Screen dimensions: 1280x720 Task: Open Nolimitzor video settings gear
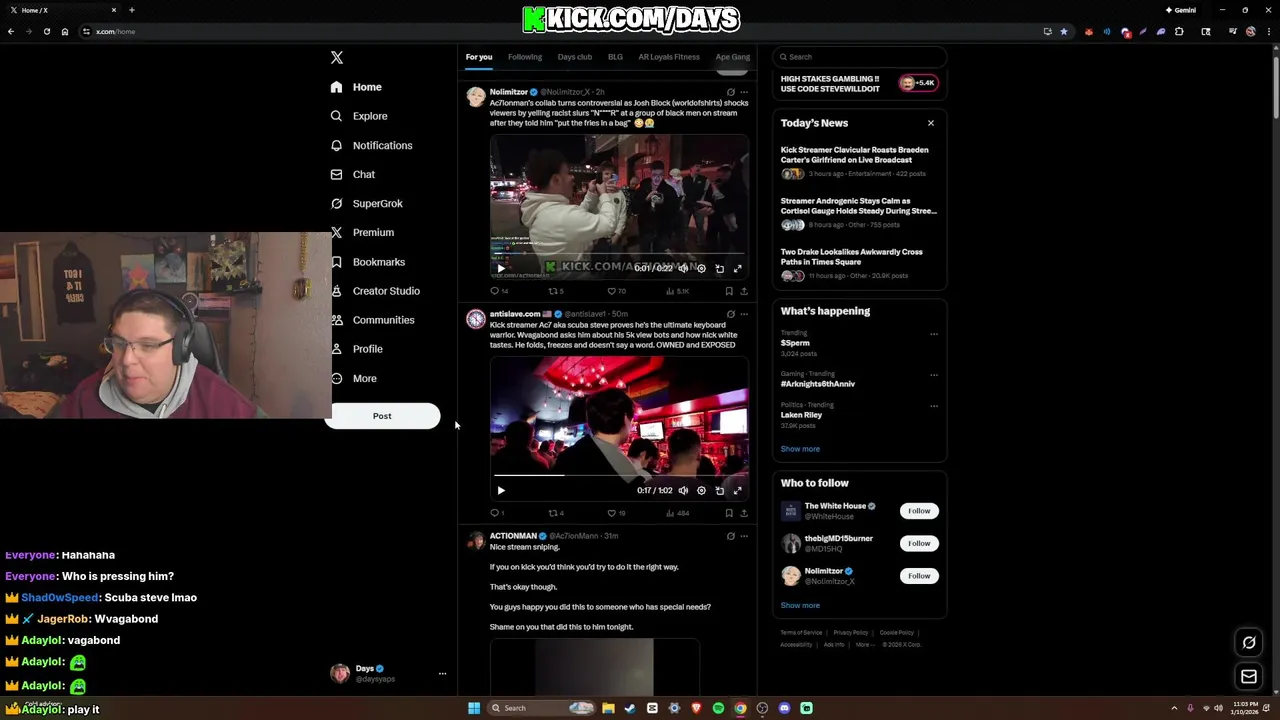701,268
